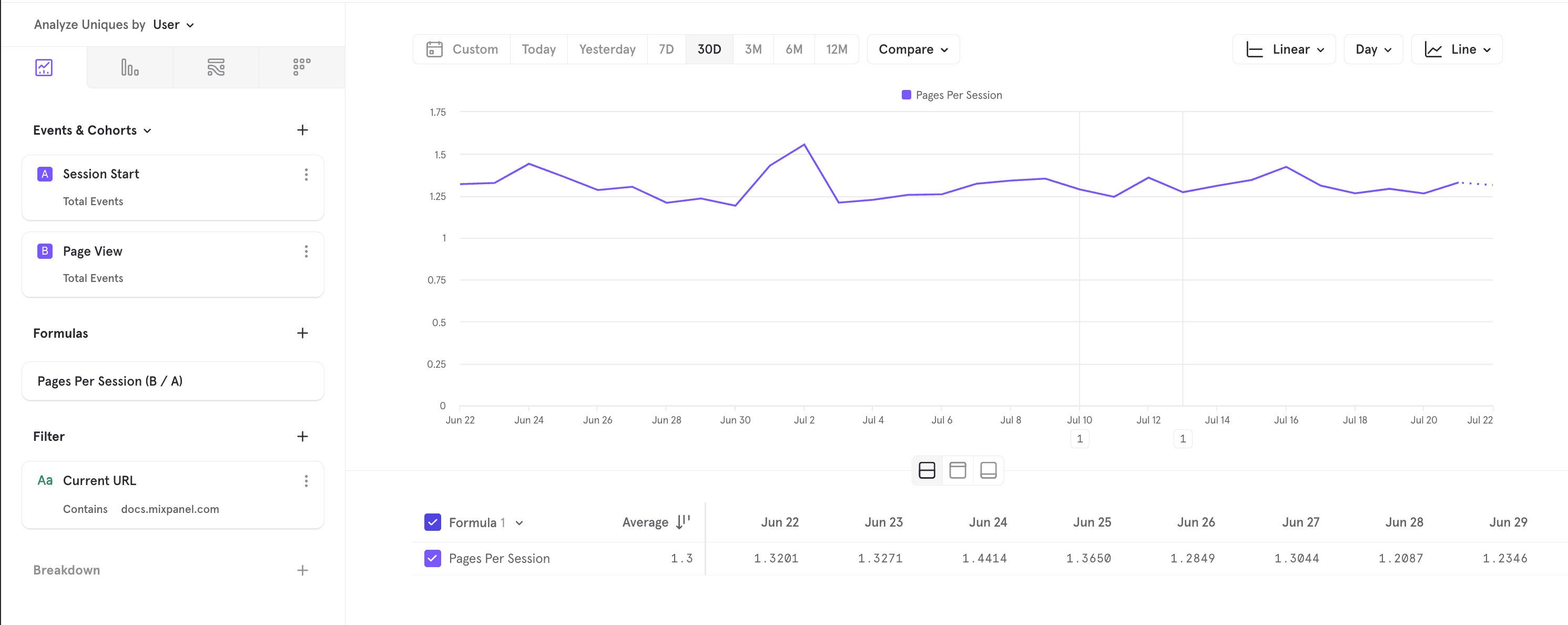Select the Insights line chart report tab

tap(44, 67)
